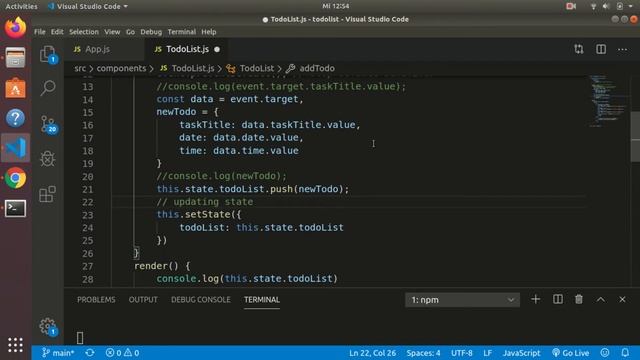Click Ln 22, Col 26 cursor position
The width and height of the screenshot is (640, 360).
(x=372, y=353)
